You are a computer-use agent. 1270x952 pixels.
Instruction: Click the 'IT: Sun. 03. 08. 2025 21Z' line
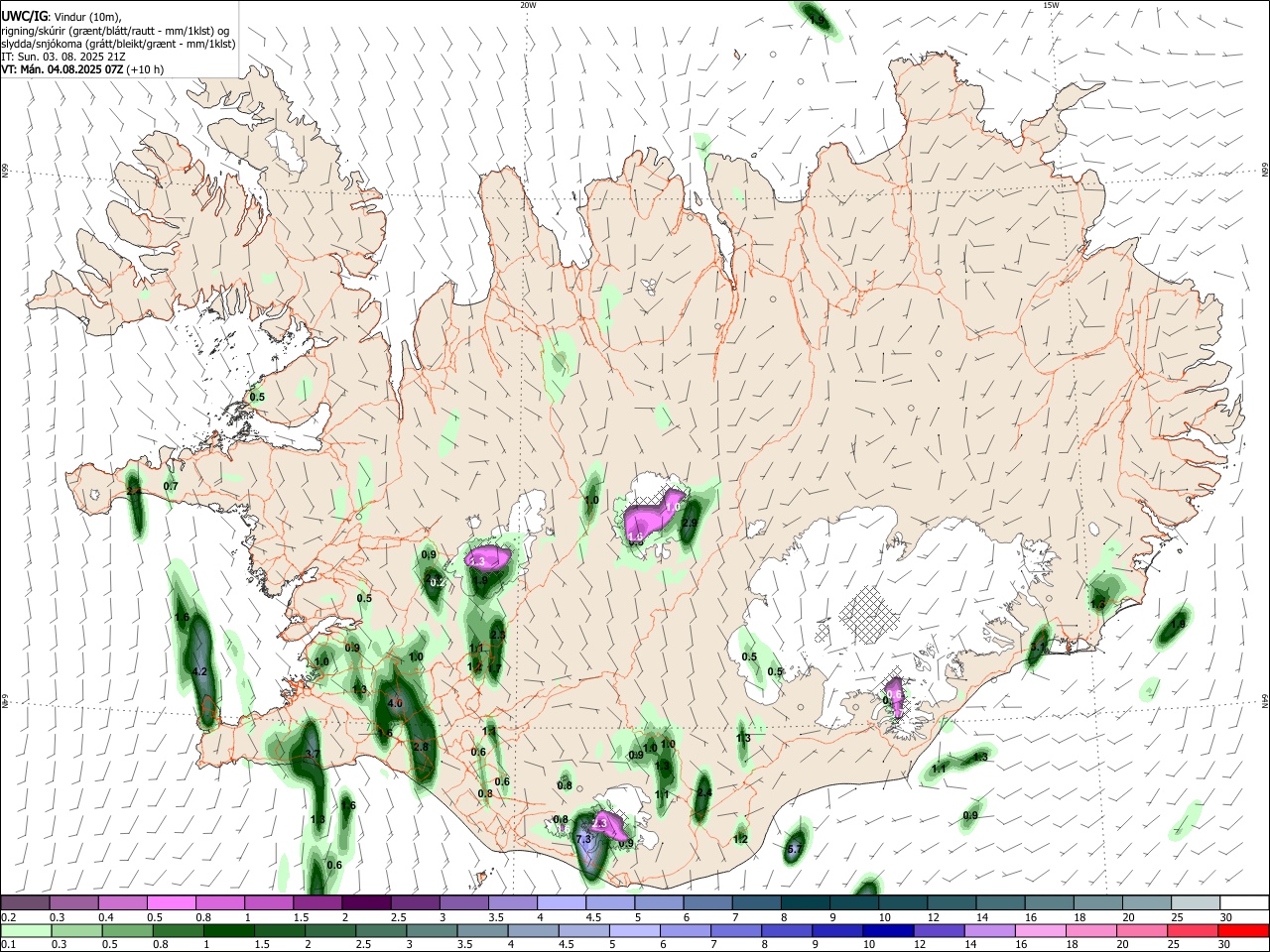point(63,57)
